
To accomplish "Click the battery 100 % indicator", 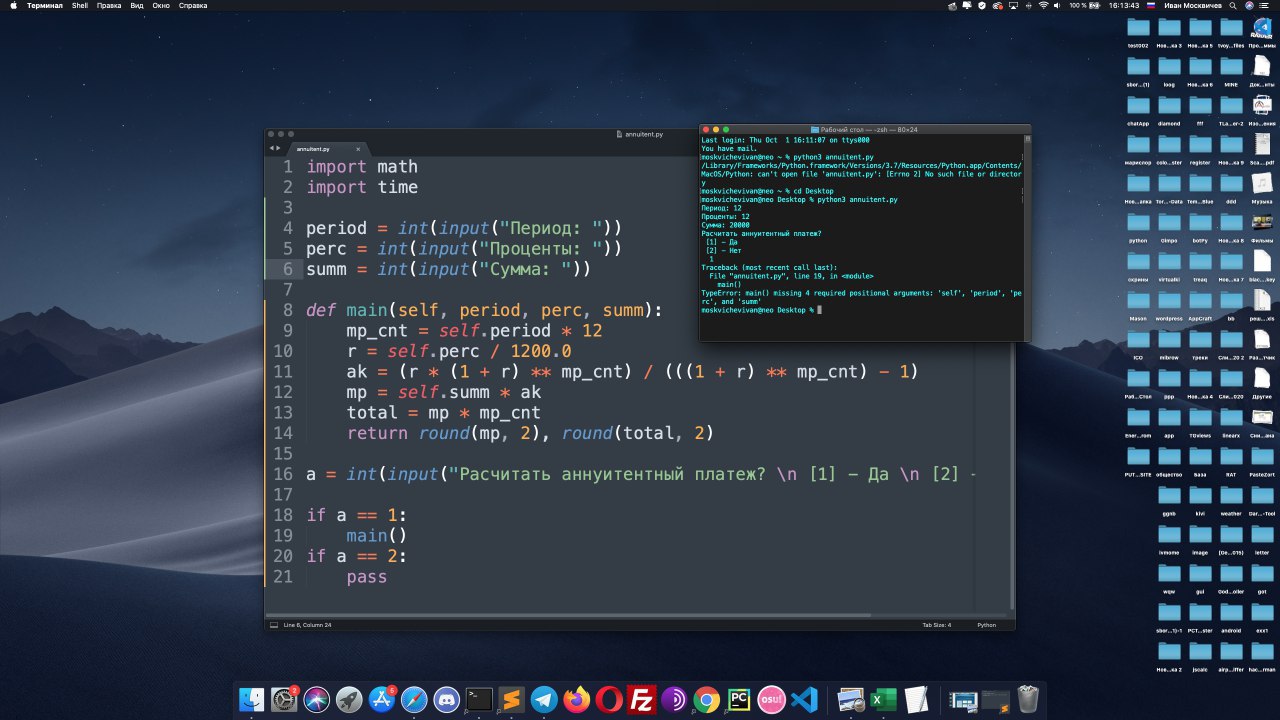I will click(1085, 5).
